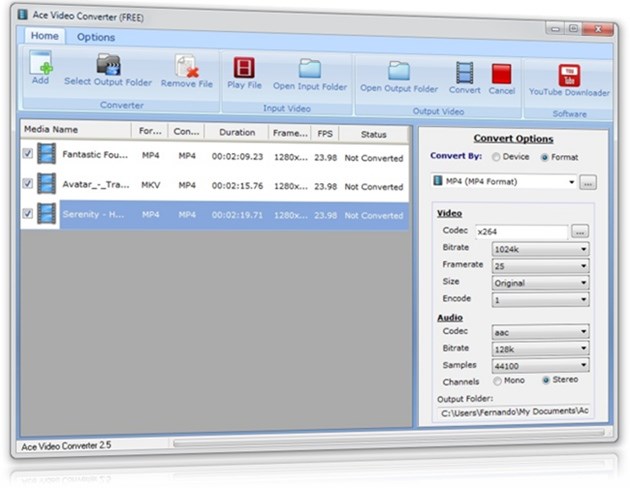Toggle checkbox for Avatar trailer file

click(28, 185)
